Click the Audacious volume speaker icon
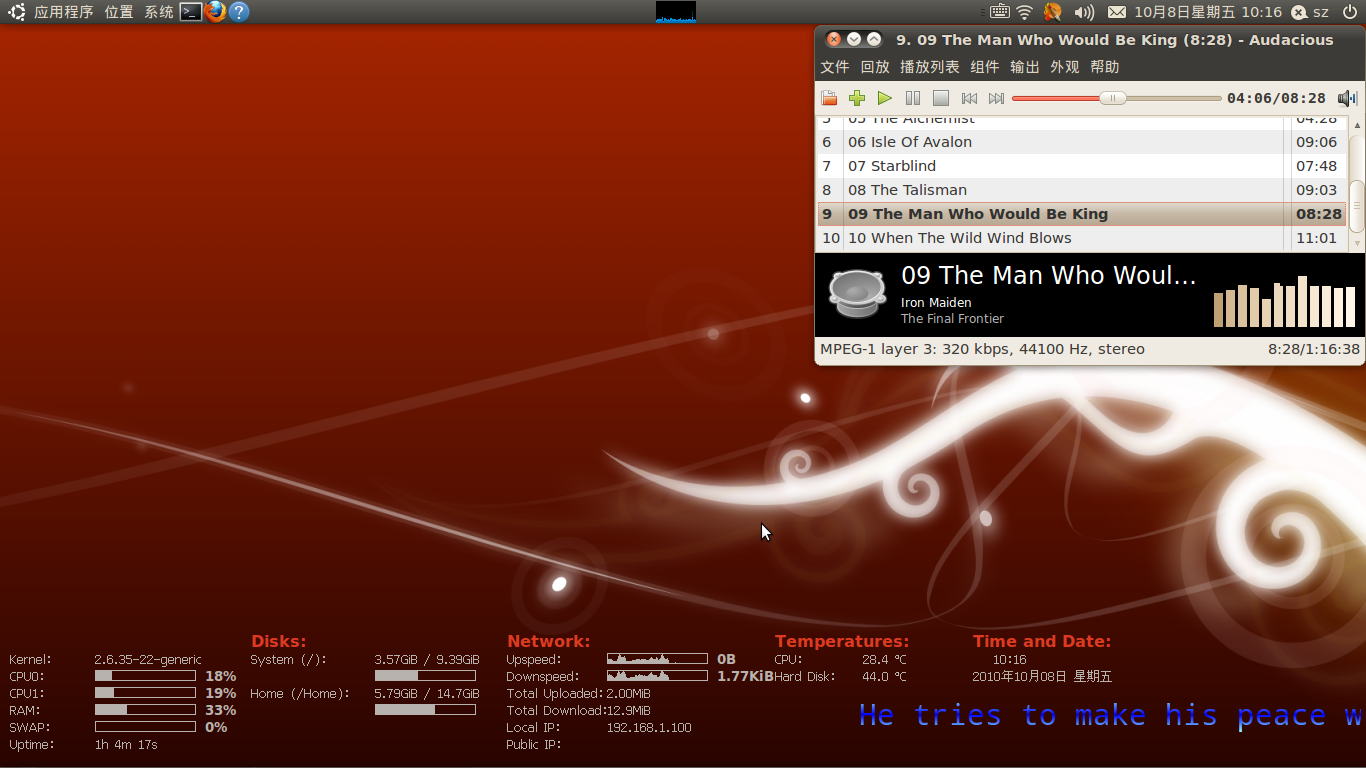Screen dimensions: 1366x768 pyautogui.click(x=1348, y=98)
